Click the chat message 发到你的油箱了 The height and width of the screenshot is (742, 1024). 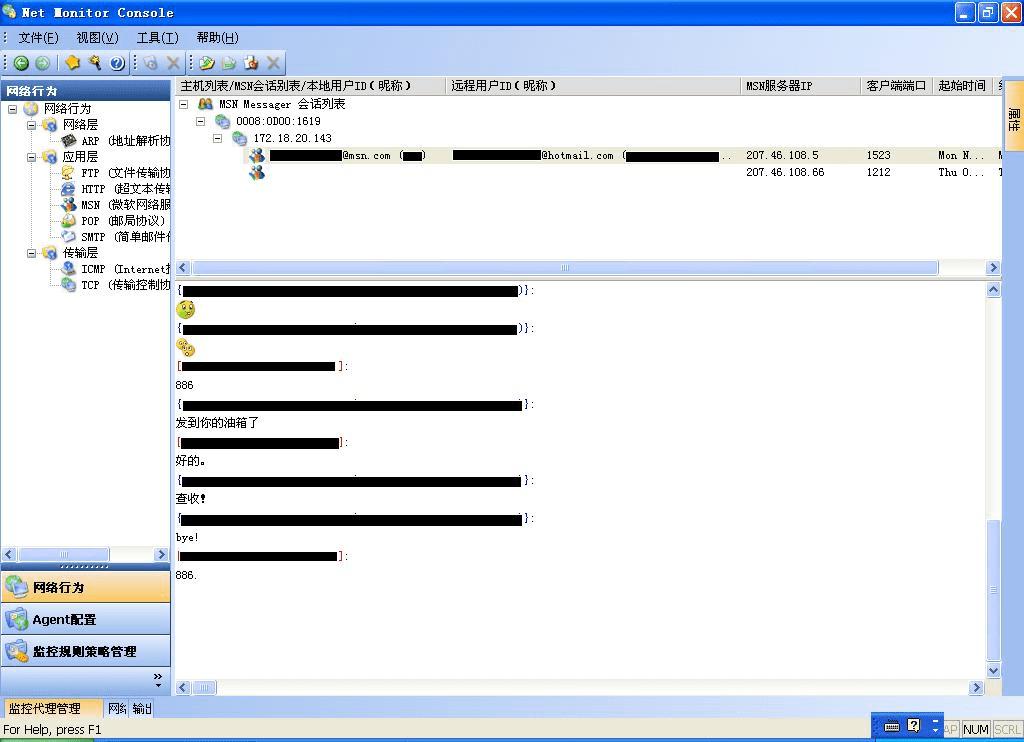coord(217,423)
